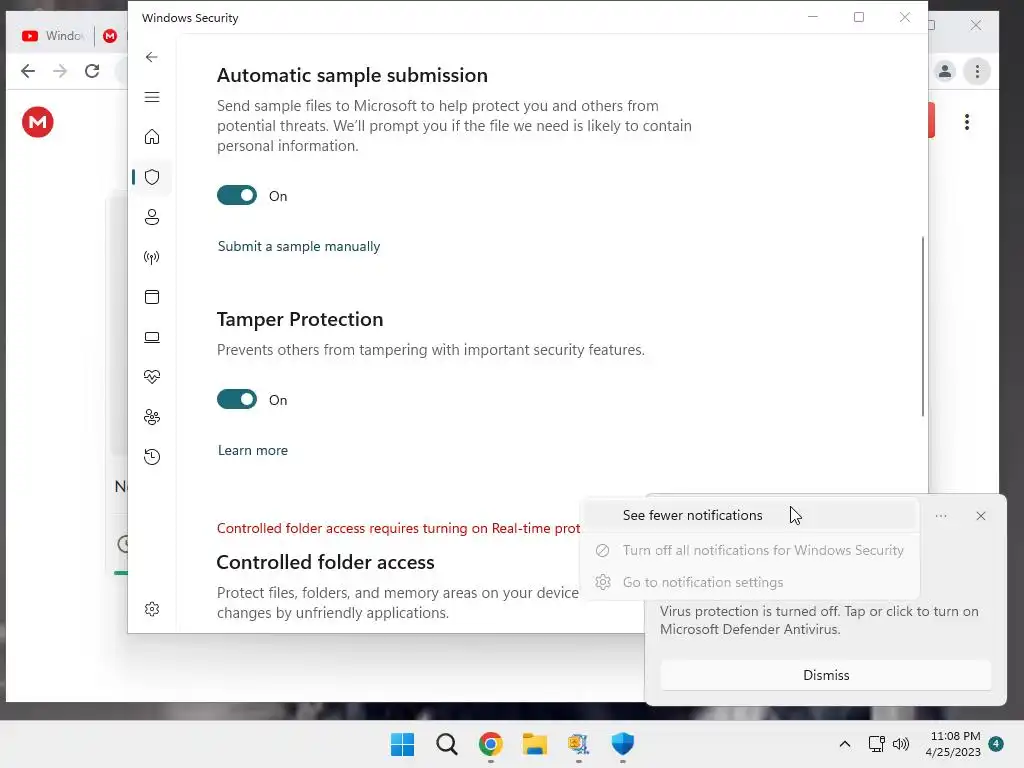Open Protection history clock icon
Image resolution: width=1024 pixels, height=768 pixels.
click(x=152, y=456)
